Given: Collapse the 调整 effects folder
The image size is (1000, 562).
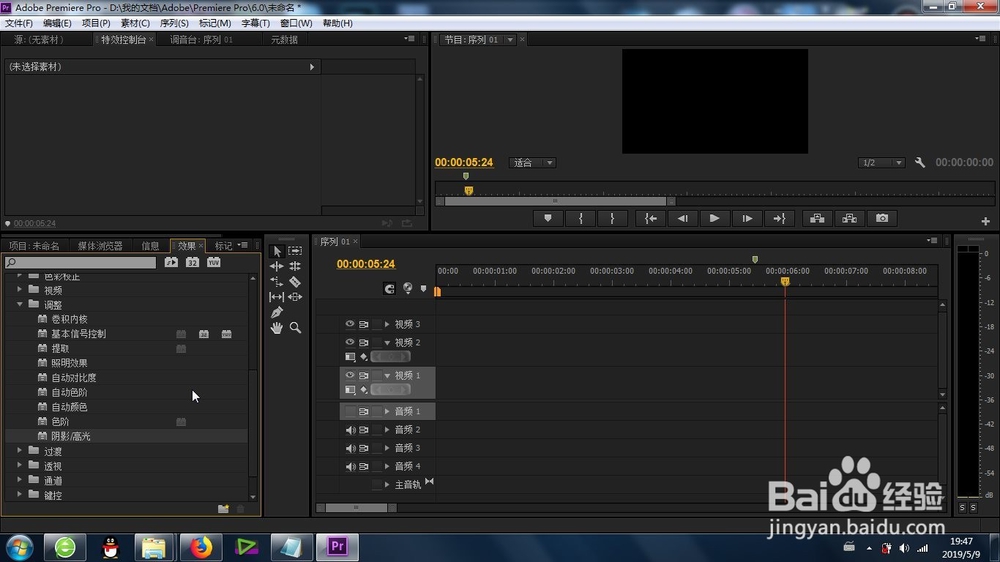Looking at the screenshot, I should point(20,304).
